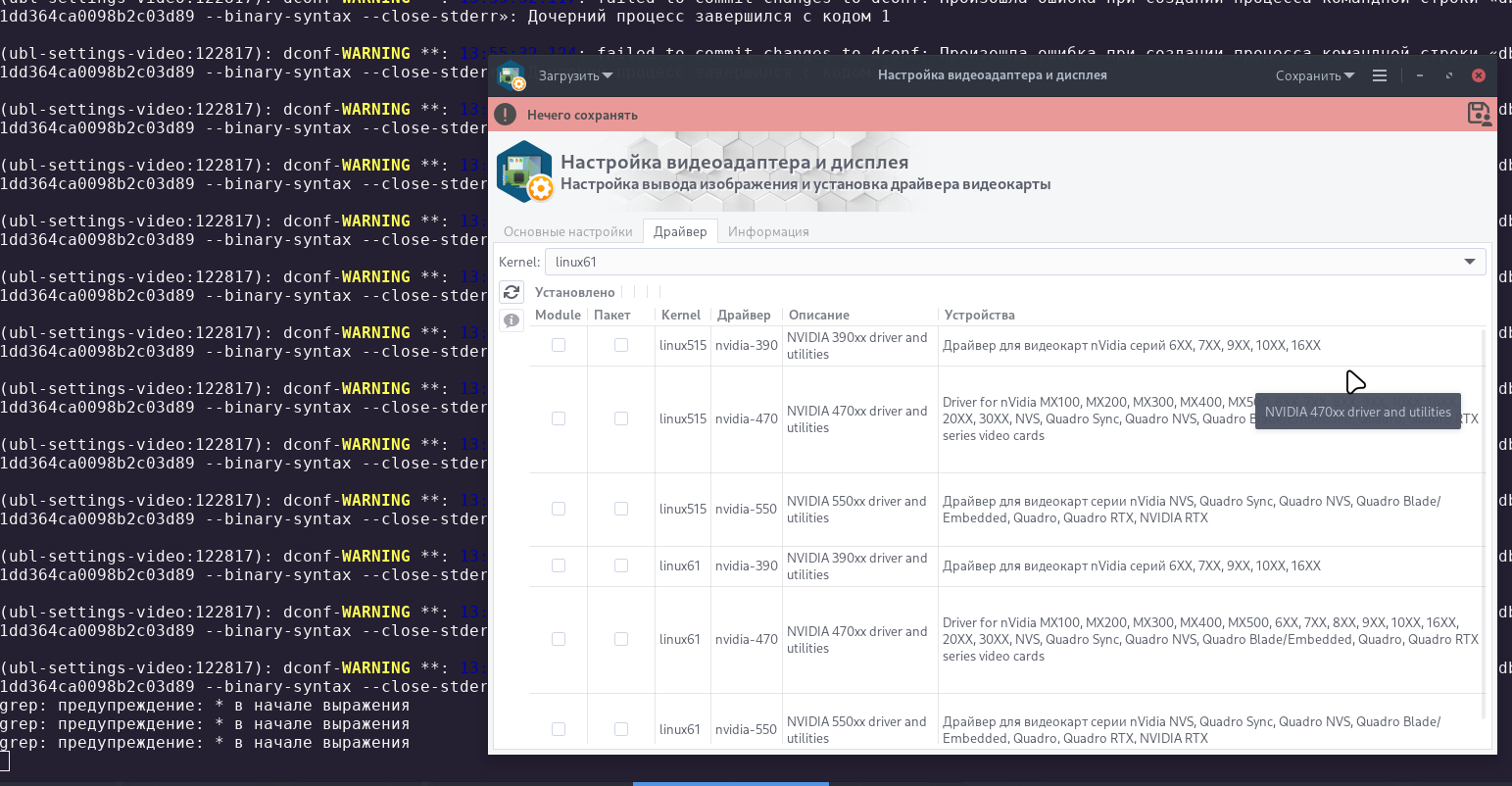Click NVIDIA 390xx description in linux515 row
The width and height of the screenshot is (1512, 786).
pos(857,346)
